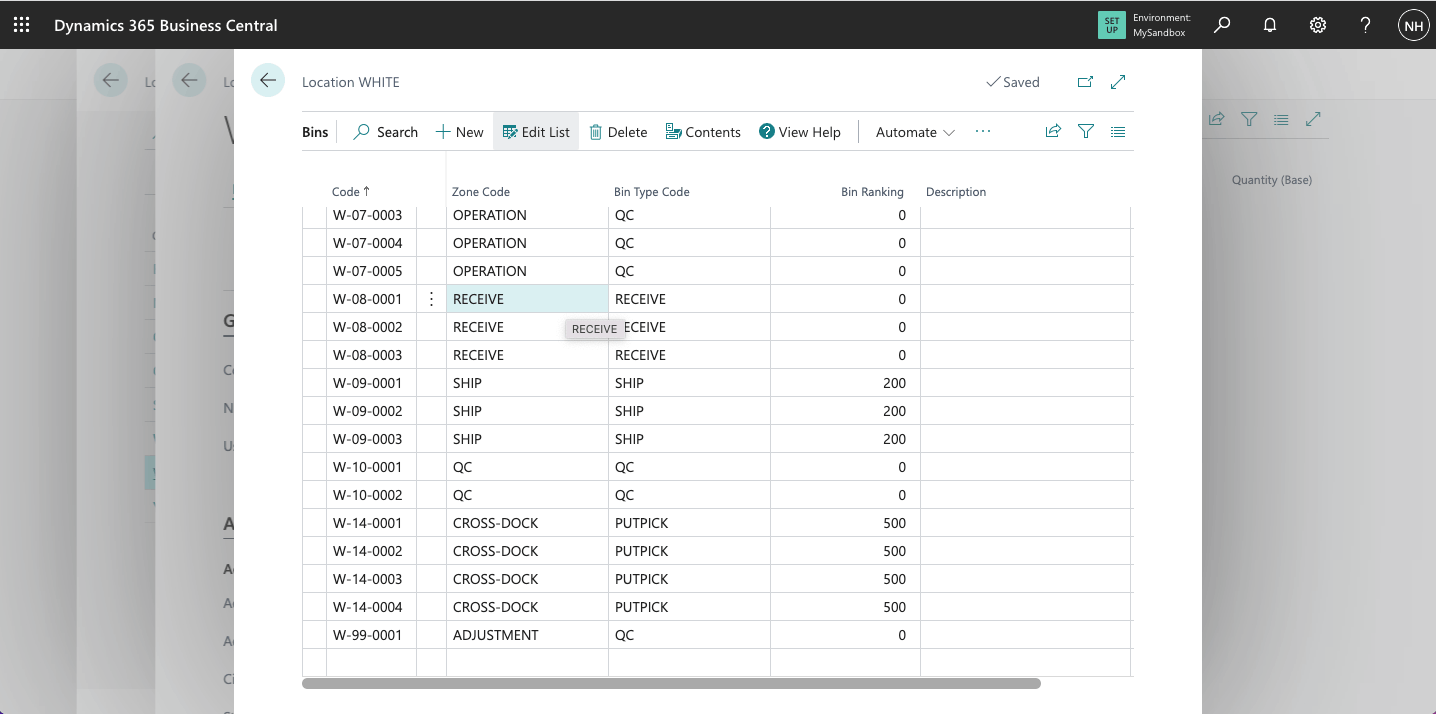Click the New button to add bin
1436x714 pixels.
[x=460, y=132]
